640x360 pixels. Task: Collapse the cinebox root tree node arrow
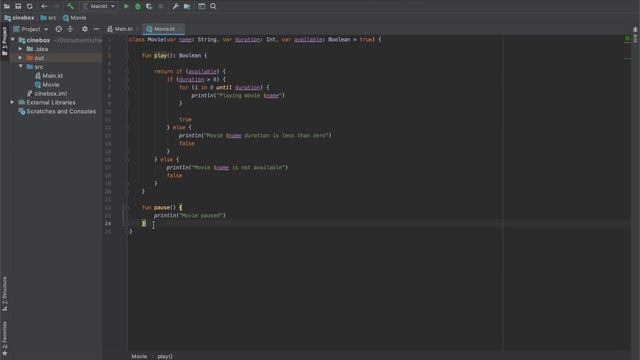coord(13,40)
